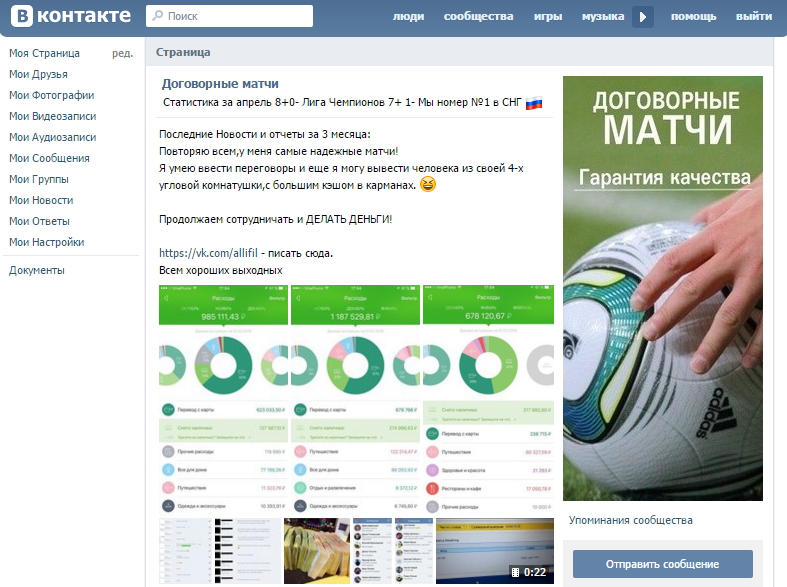Click the text ДЕЛАТЬ ДЕНЬГИ!
The height and width of the screenshot is (587, 787).
click(349, 219)
